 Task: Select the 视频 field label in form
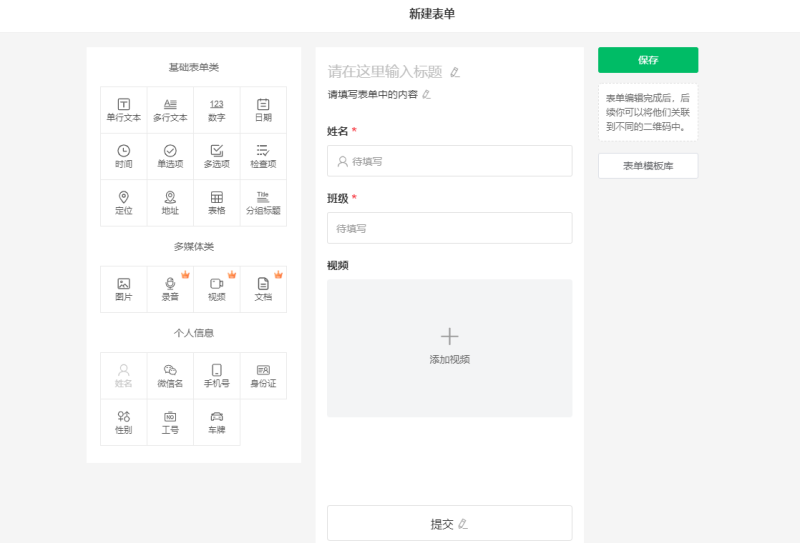click(338, 265)
